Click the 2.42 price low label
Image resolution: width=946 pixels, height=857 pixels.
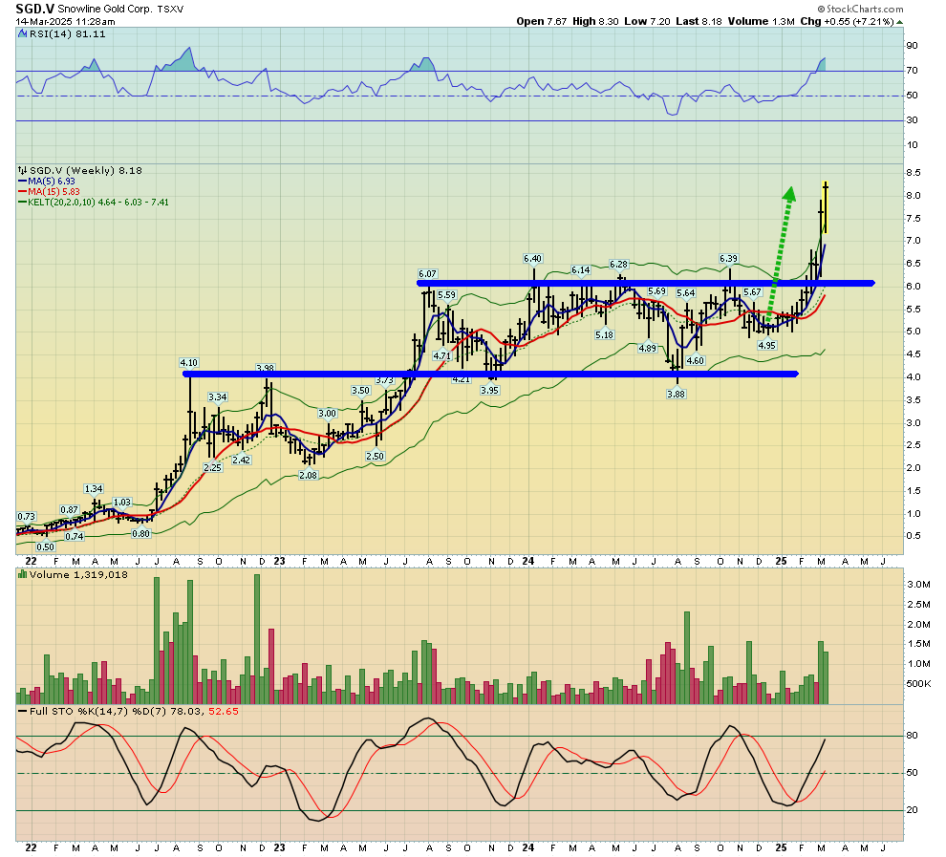click(241, 460)
